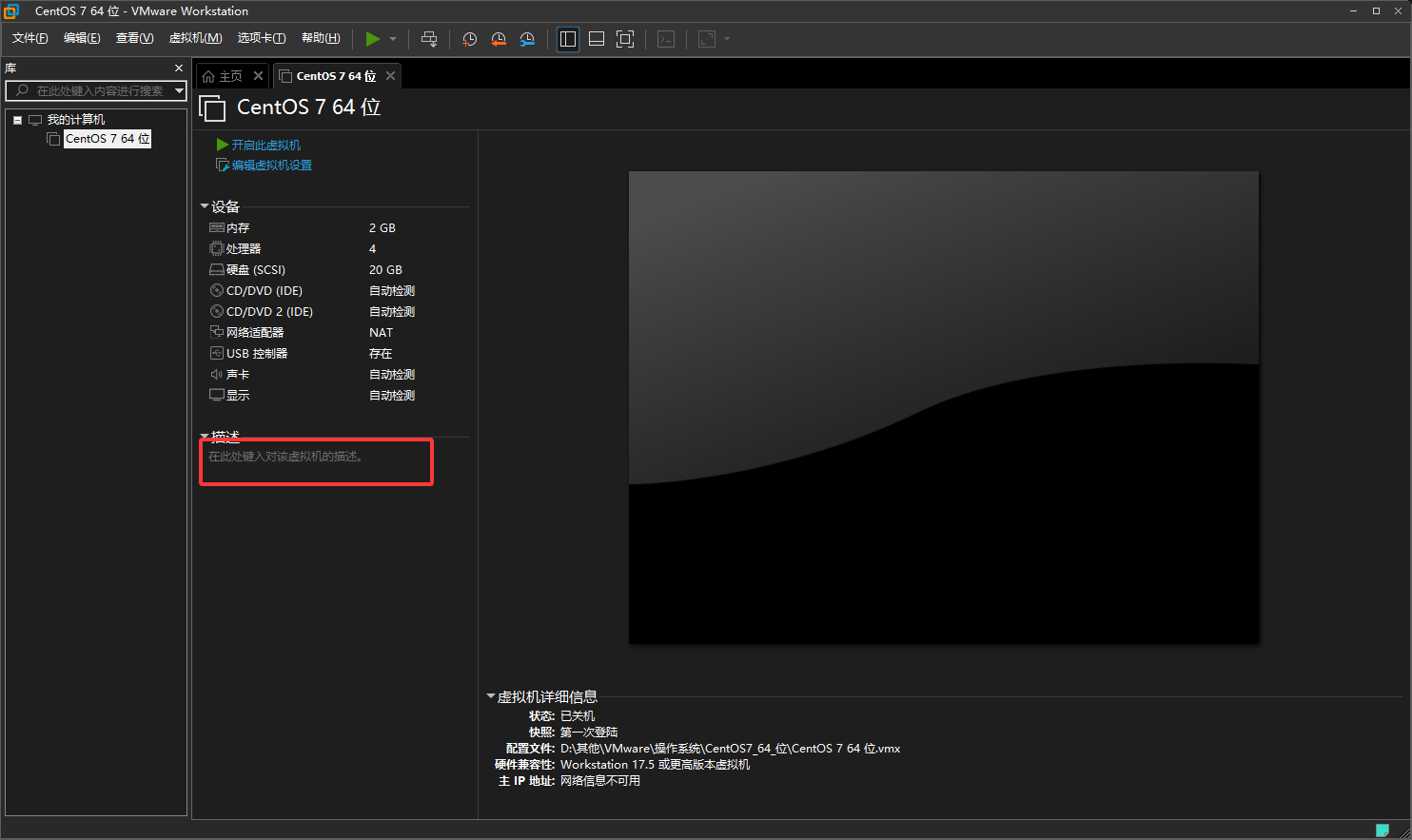This screenshot has width=1412, height=840.
Task: Collapse the 设备 section
Action: point(204,206)
